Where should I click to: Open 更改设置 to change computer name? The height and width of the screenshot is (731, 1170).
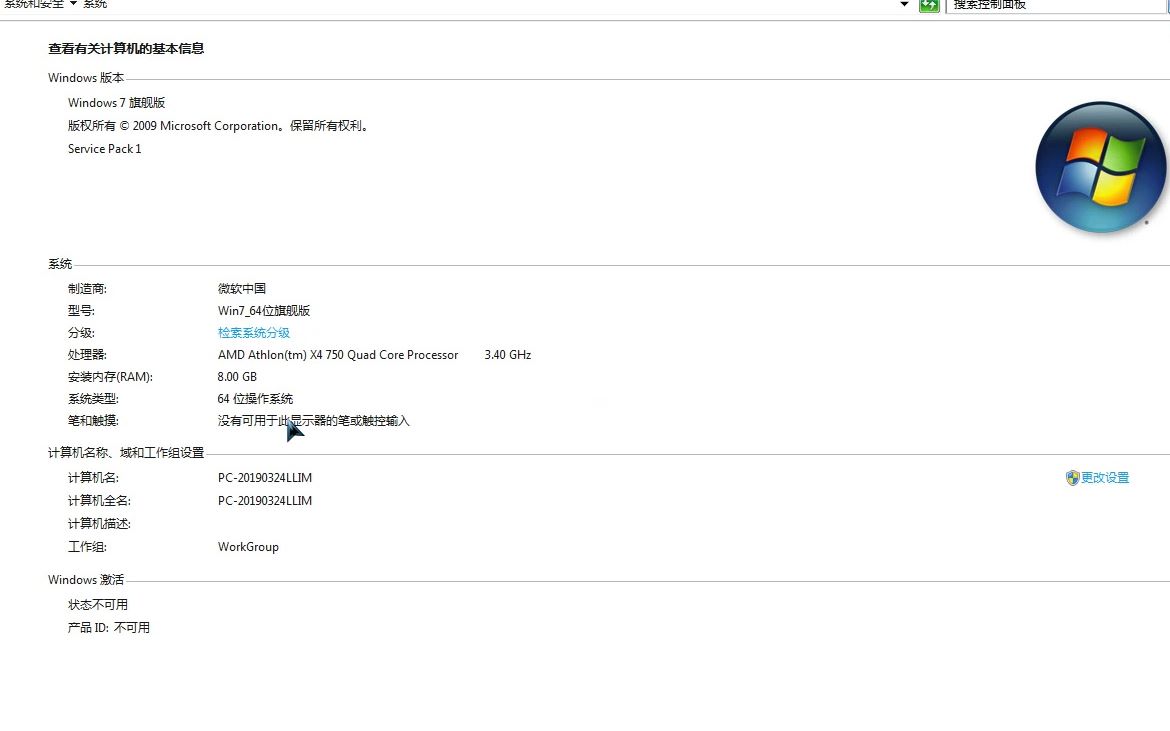1104,478
